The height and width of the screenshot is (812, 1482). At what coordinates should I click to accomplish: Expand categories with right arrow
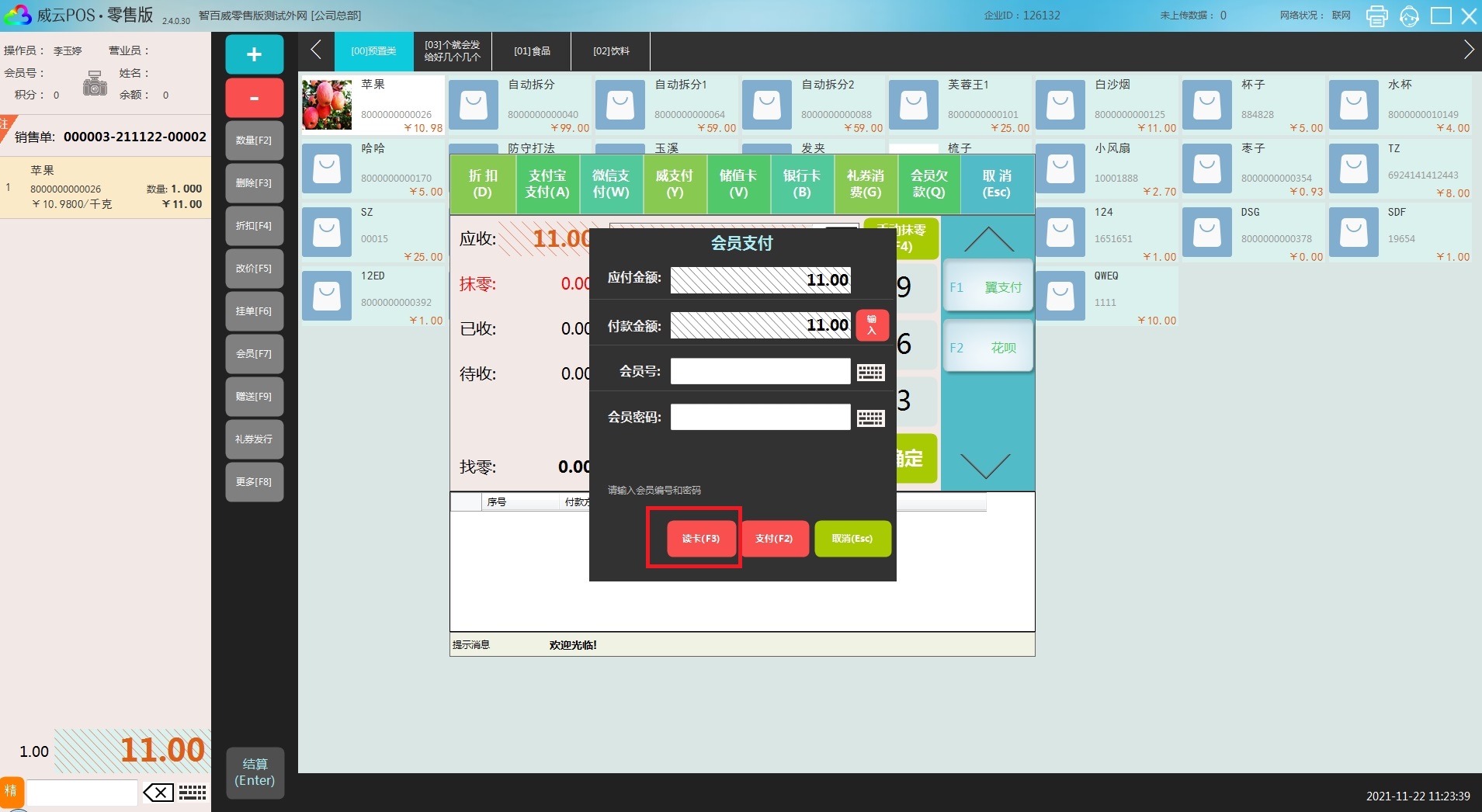click(x=1468, y=50)
